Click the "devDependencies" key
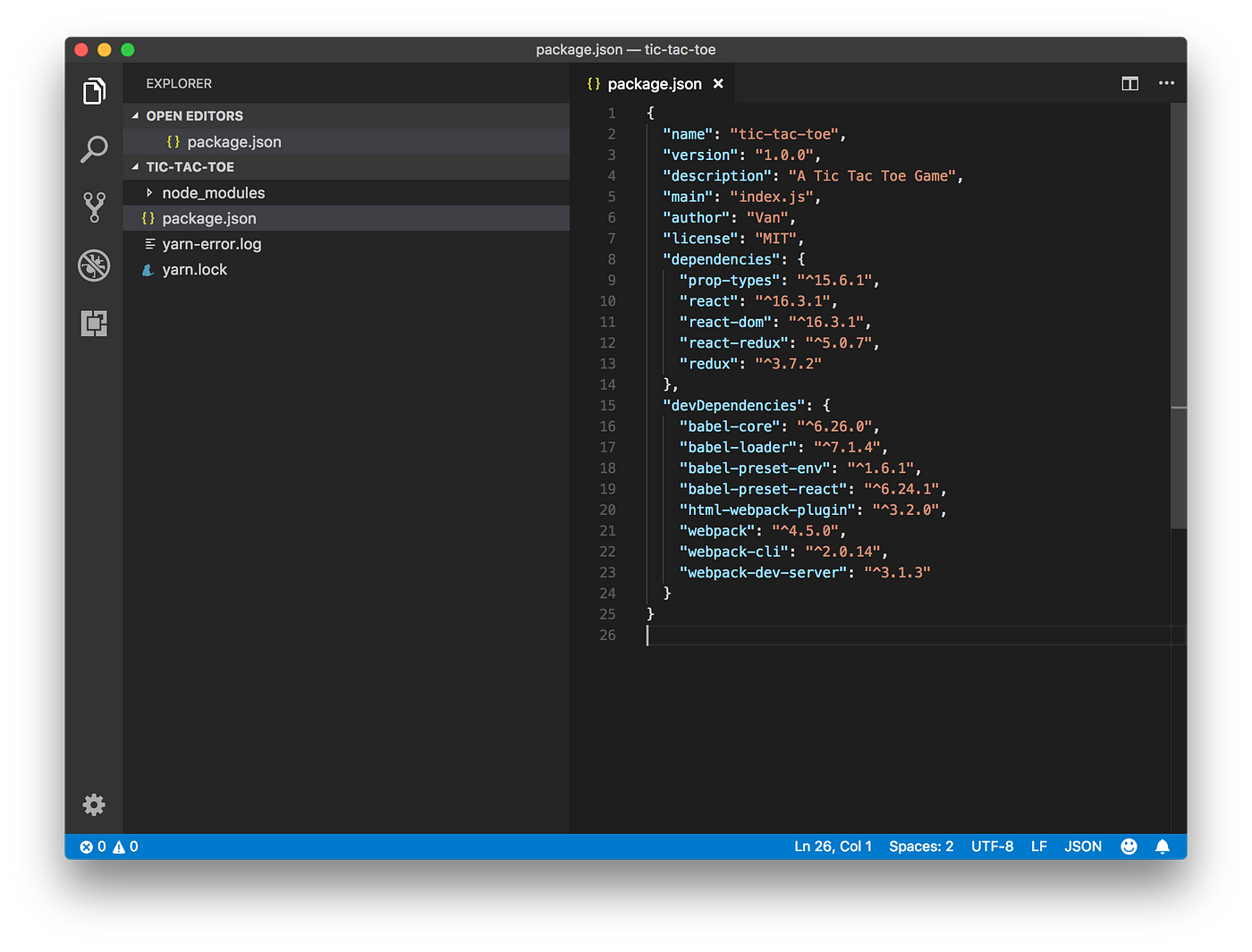Image resolution: width=1252 pixels, height=952 pixels. click(x=734, y=406)
